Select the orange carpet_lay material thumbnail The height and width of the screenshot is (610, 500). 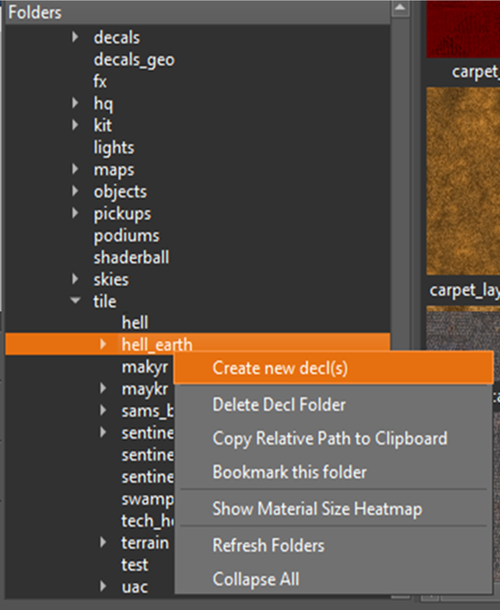[x=463, y=181]
